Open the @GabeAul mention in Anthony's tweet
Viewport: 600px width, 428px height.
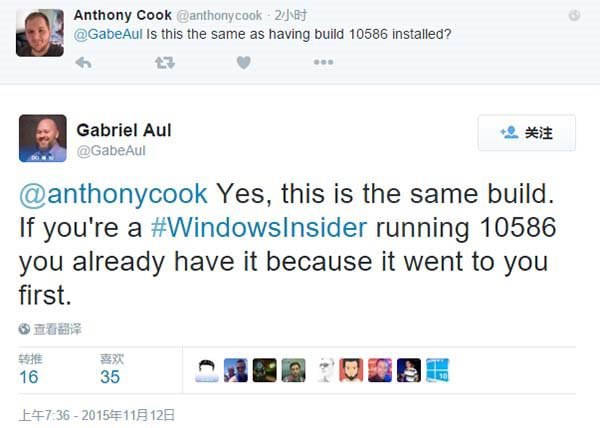point(108,34)
